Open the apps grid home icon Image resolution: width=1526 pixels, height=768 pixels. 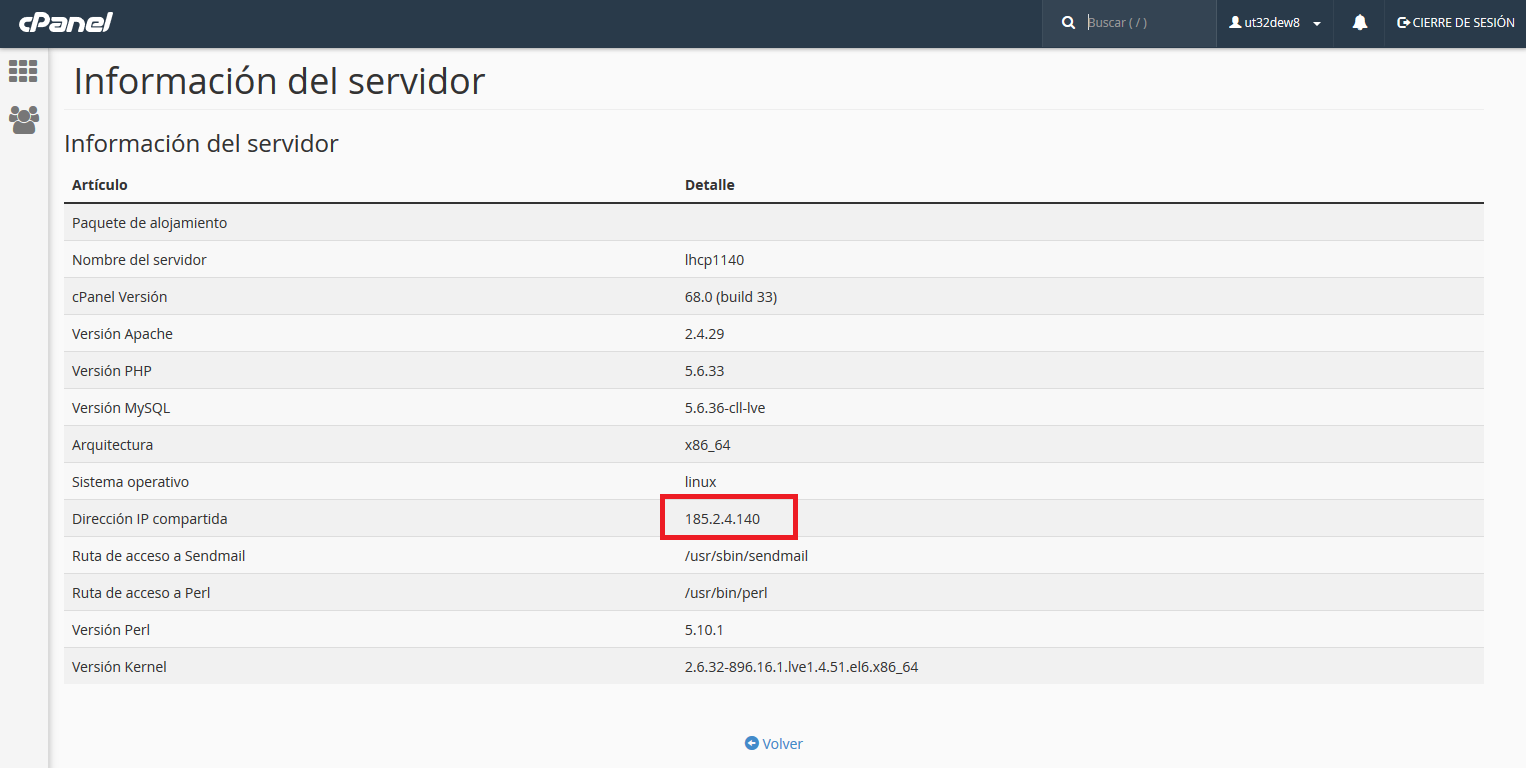(x=23, y=71)
